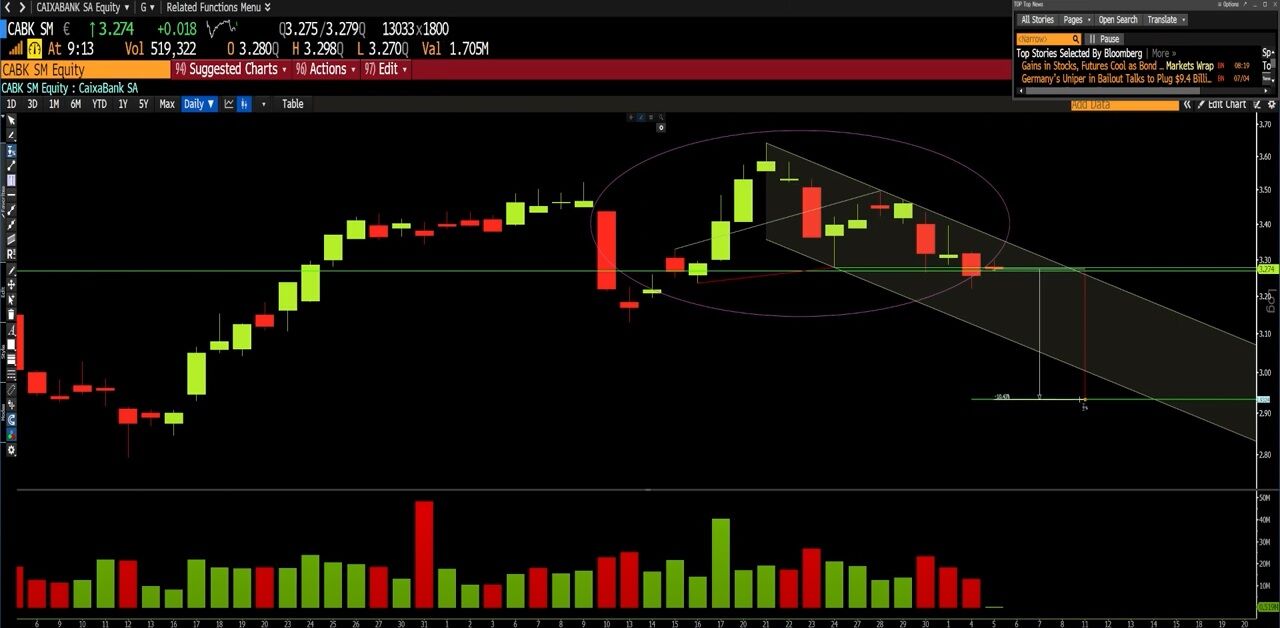Open the Actions menu
1280x628 pixels.
[325, 69]
